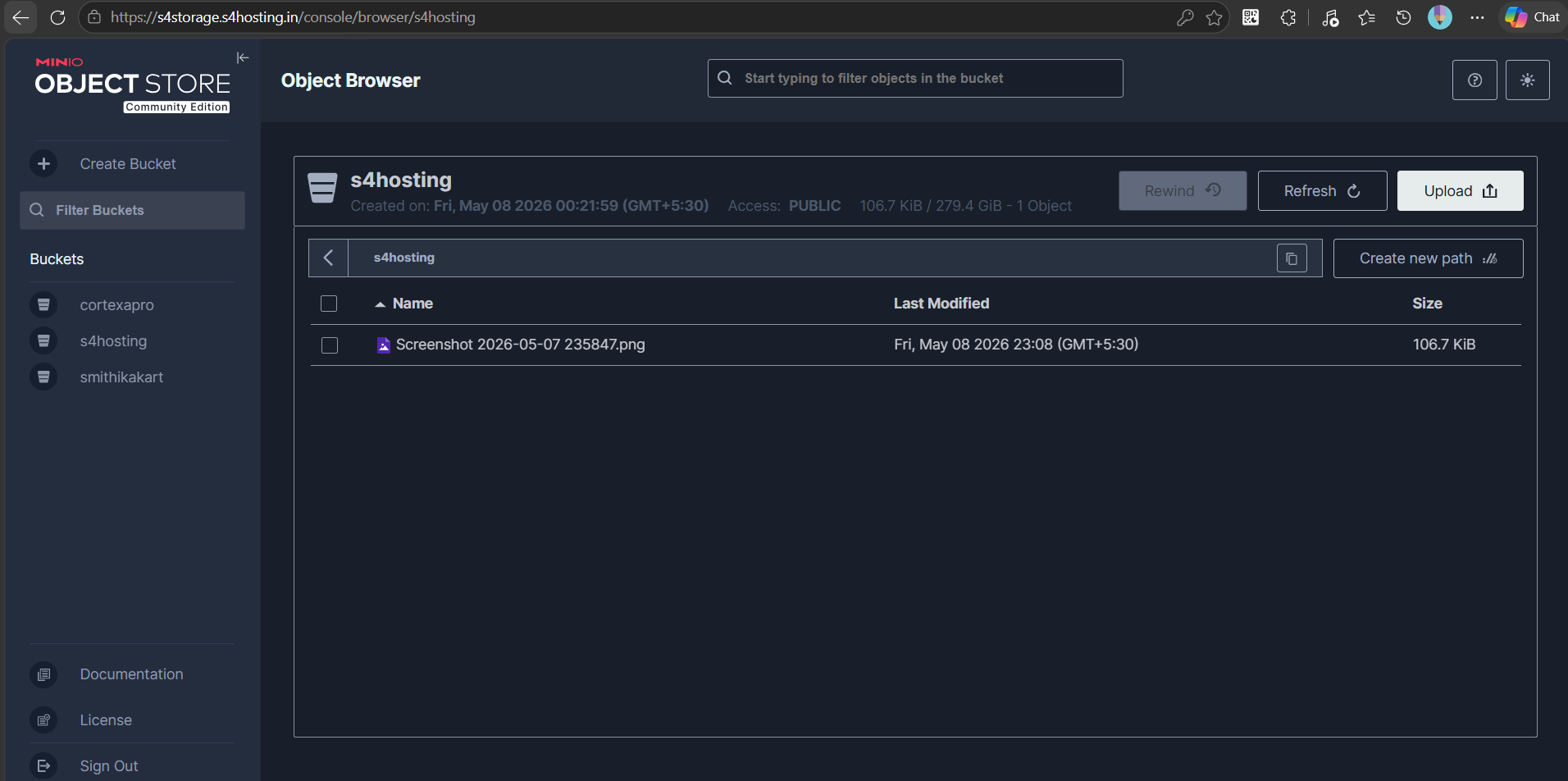Click the Rewind button
This screenshot has width=1568, height=781.
click(1183, 190)
